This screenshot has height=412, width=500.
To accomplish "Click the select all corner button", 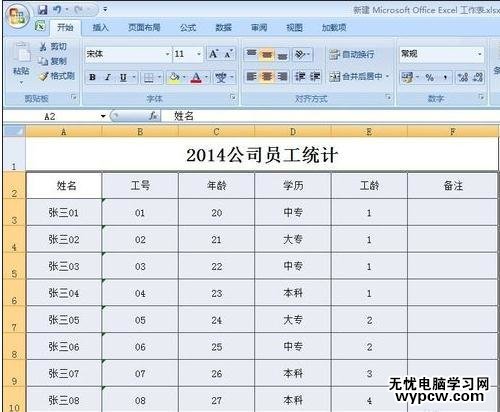I will click(14, 131).
